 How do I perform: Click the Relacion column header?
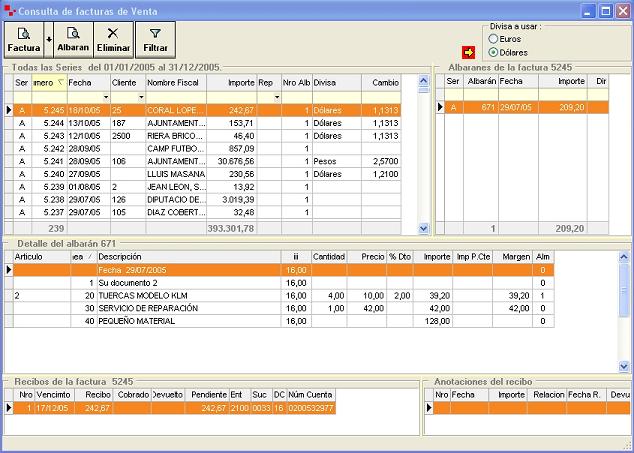point(548,395)
